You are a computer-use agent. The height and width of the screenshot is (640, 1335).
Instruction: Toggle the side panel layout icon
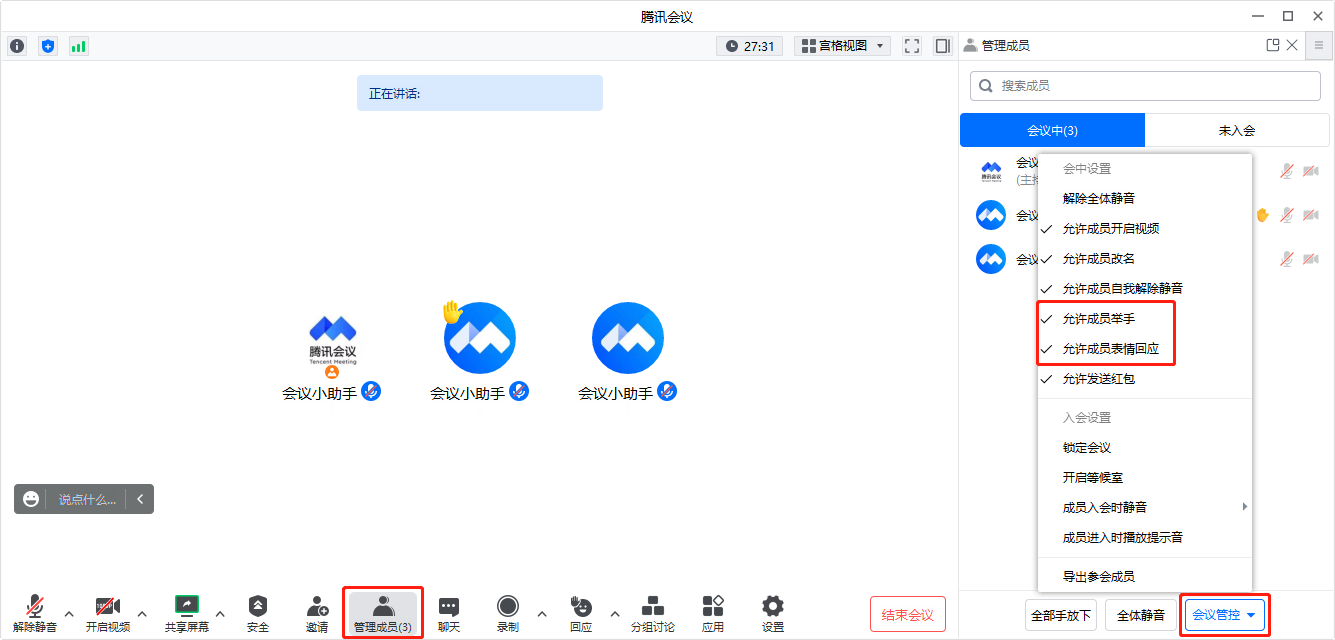tap(942, 46)
